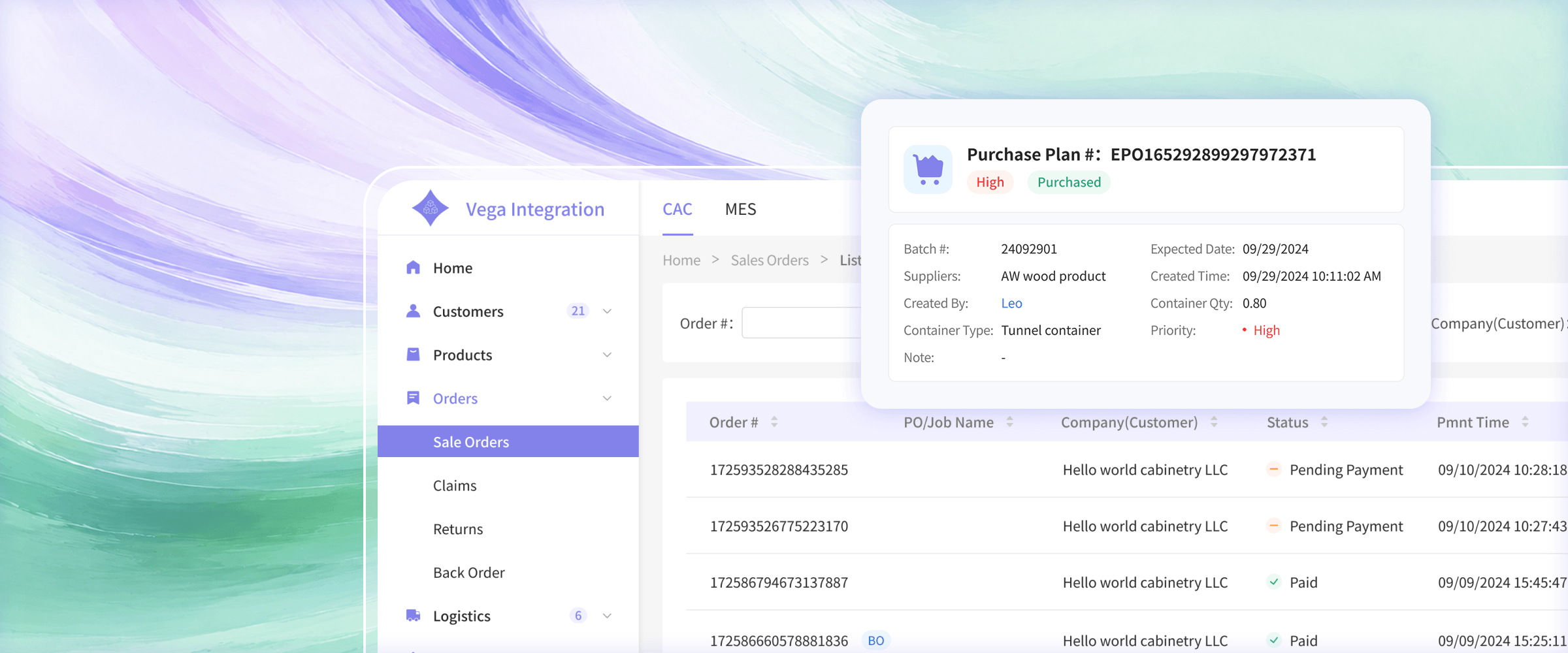Open the Leo creator link
This screenshot has height=653, width=1568.
(x=1011, y=303)
